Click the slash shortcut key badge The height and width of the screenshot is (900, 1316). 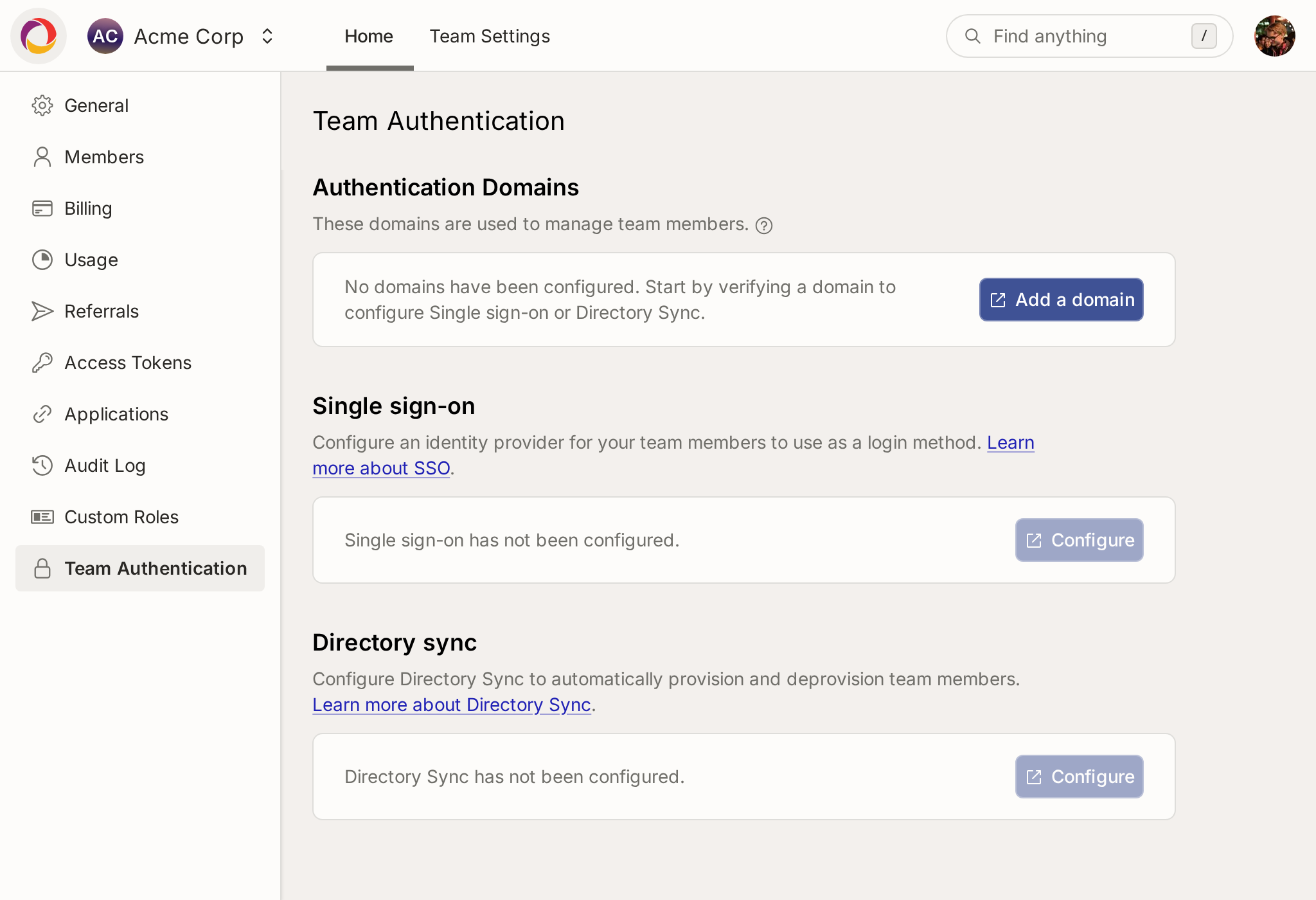tap(1204, 36)
